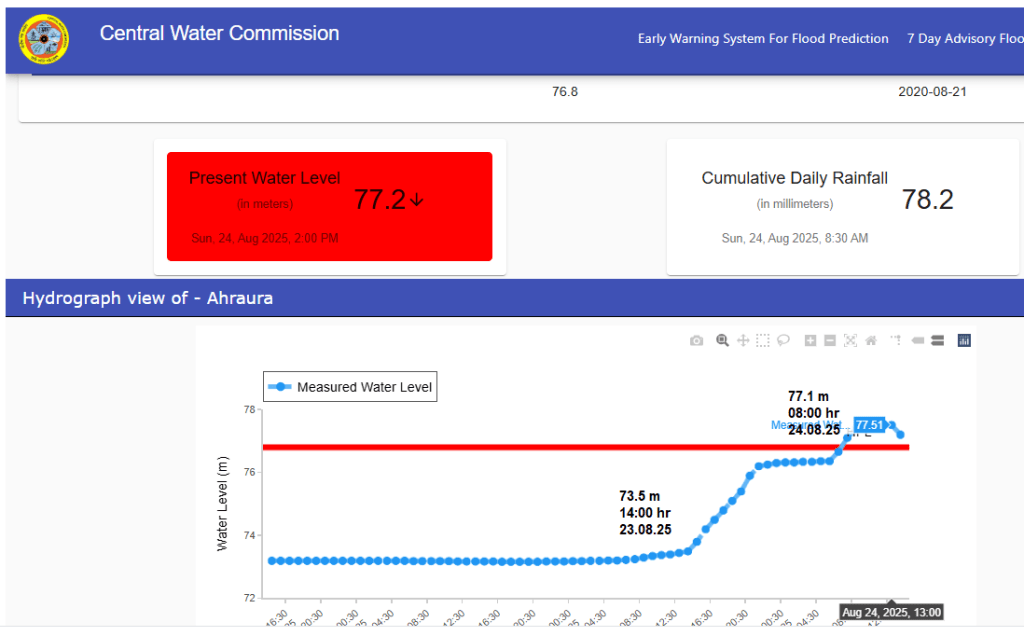Click the Central Water Commission logo
The width and height of the screenshot is (1024, 636).
[45, 39]
